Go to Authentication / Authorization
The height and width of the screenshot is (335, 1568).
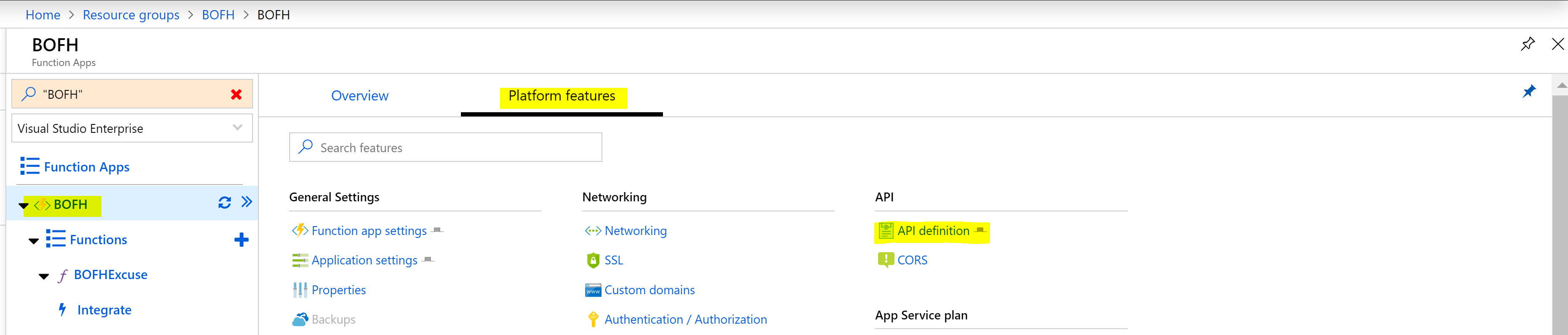click(685, 319)
